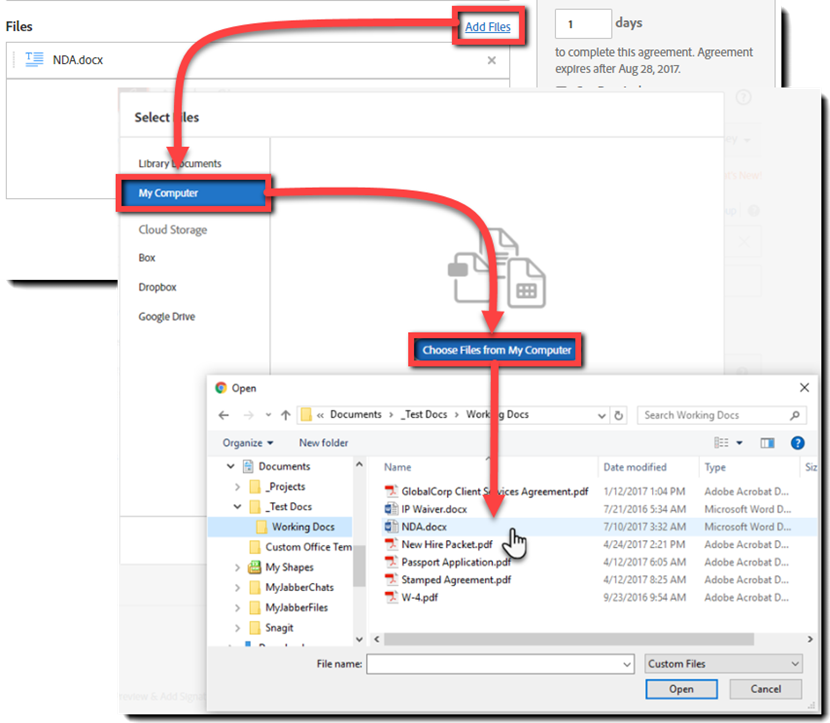Expand the My Shapes folder node

click(x=237, y=567)
